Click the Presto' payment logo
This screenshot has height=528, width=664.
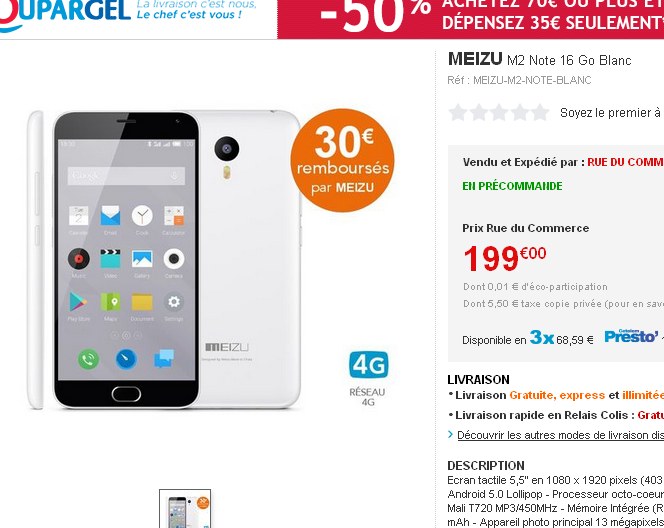(631, 337)
